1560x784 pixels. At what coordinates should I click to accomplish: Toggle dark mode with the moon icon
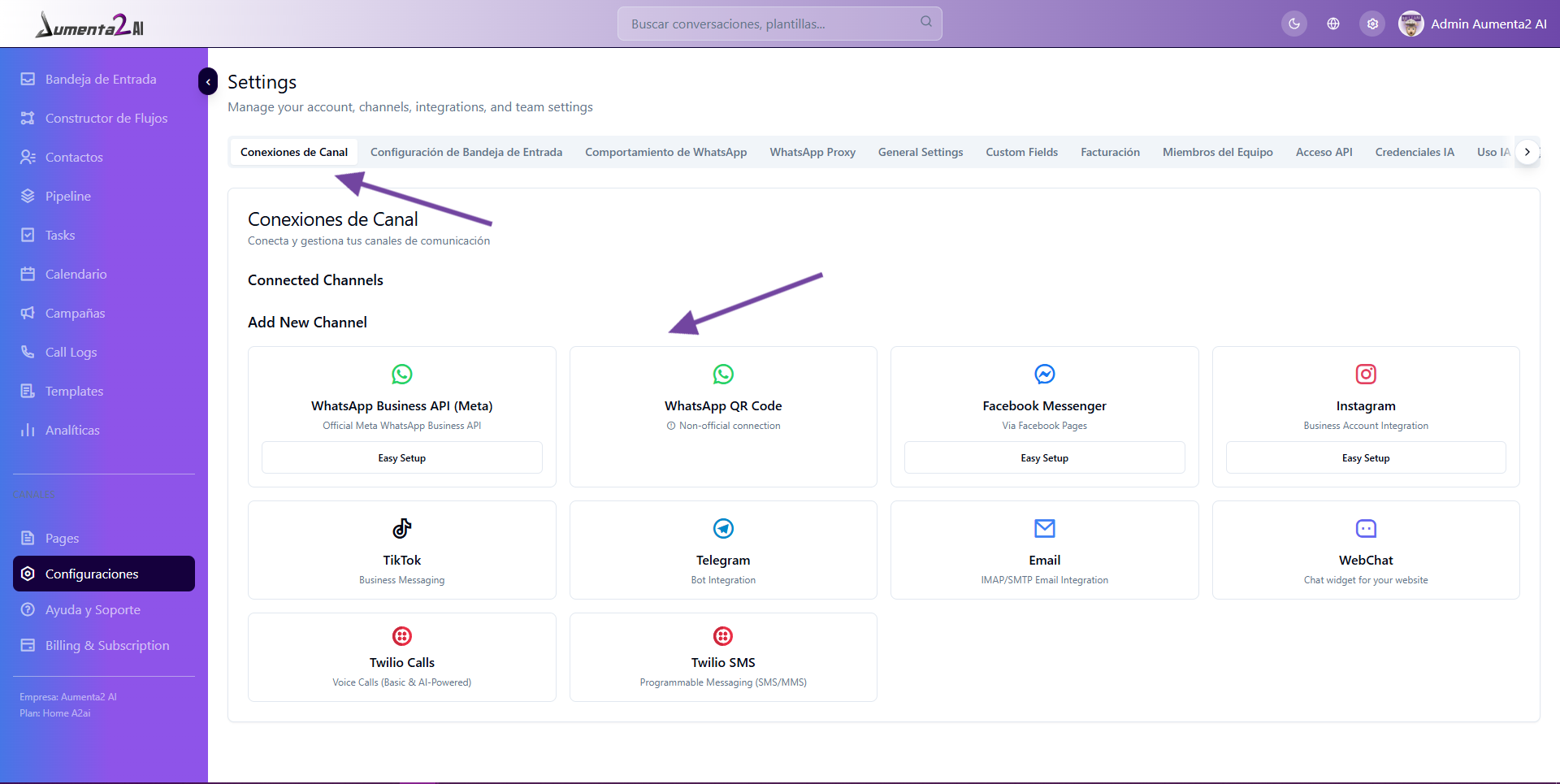(x=1294, y=24)
